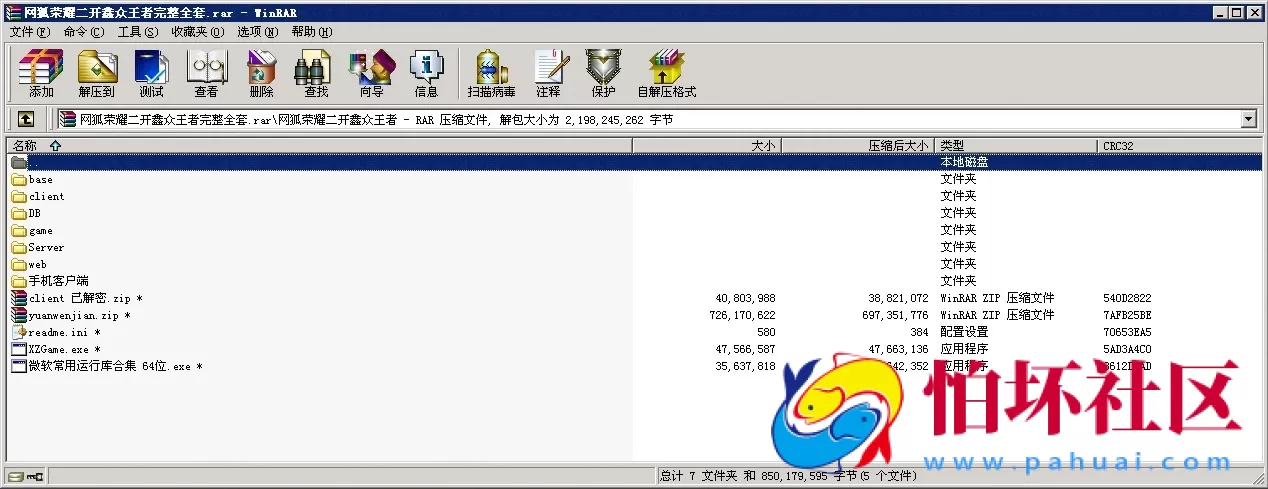1268x489 pixels.
Task: Click the Find (查找) binoculars icon
Action: point(316,74)
